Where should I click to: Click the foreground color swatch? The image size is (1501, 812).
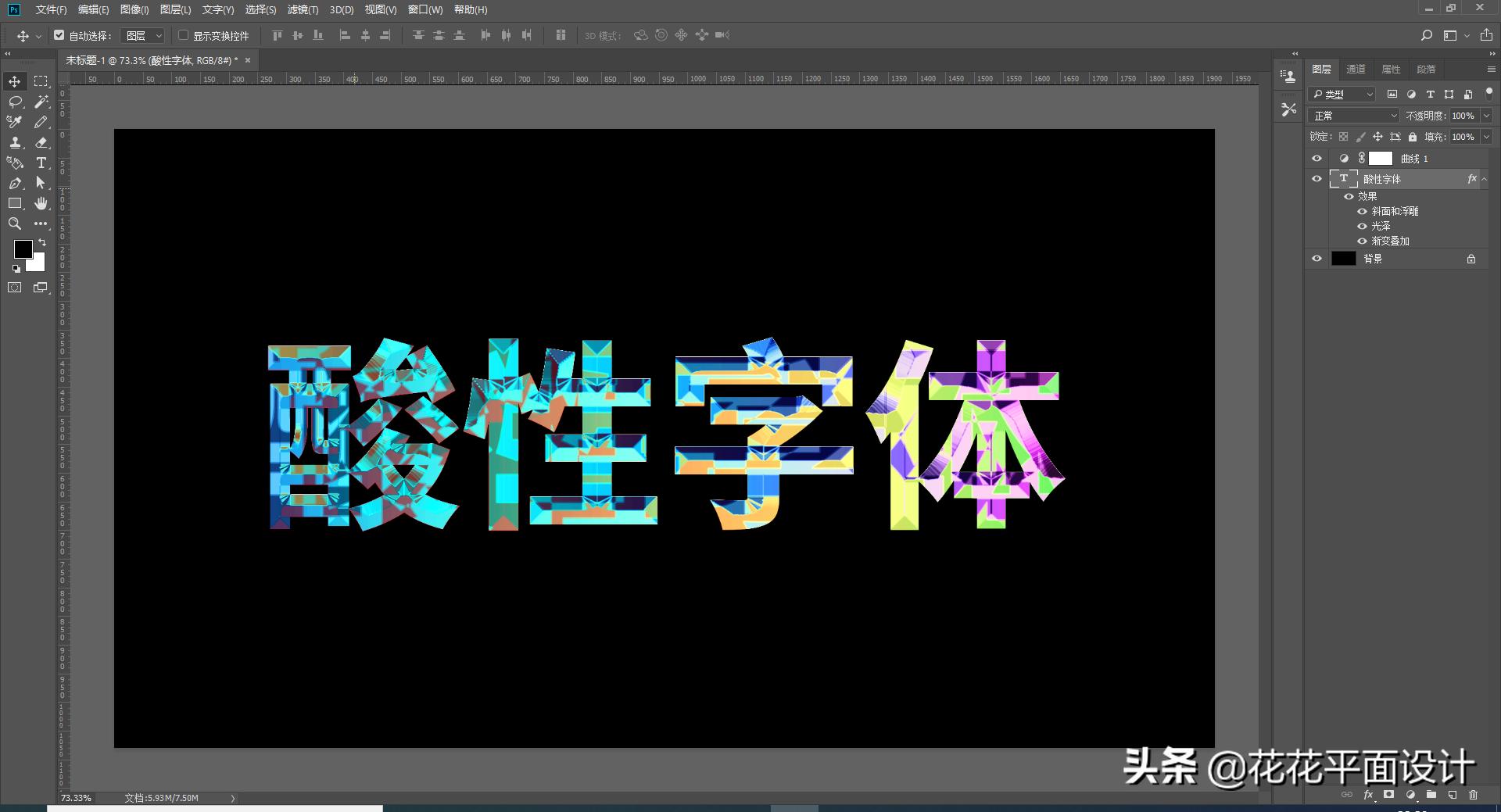23,249
